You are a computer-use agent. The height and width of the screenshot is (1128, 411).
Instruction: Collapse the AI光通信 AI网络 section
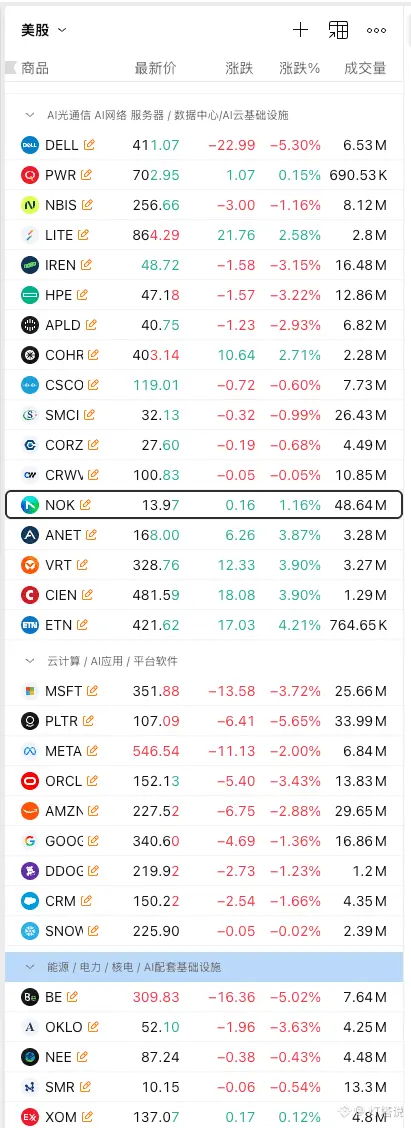click(x=30, y=114)
